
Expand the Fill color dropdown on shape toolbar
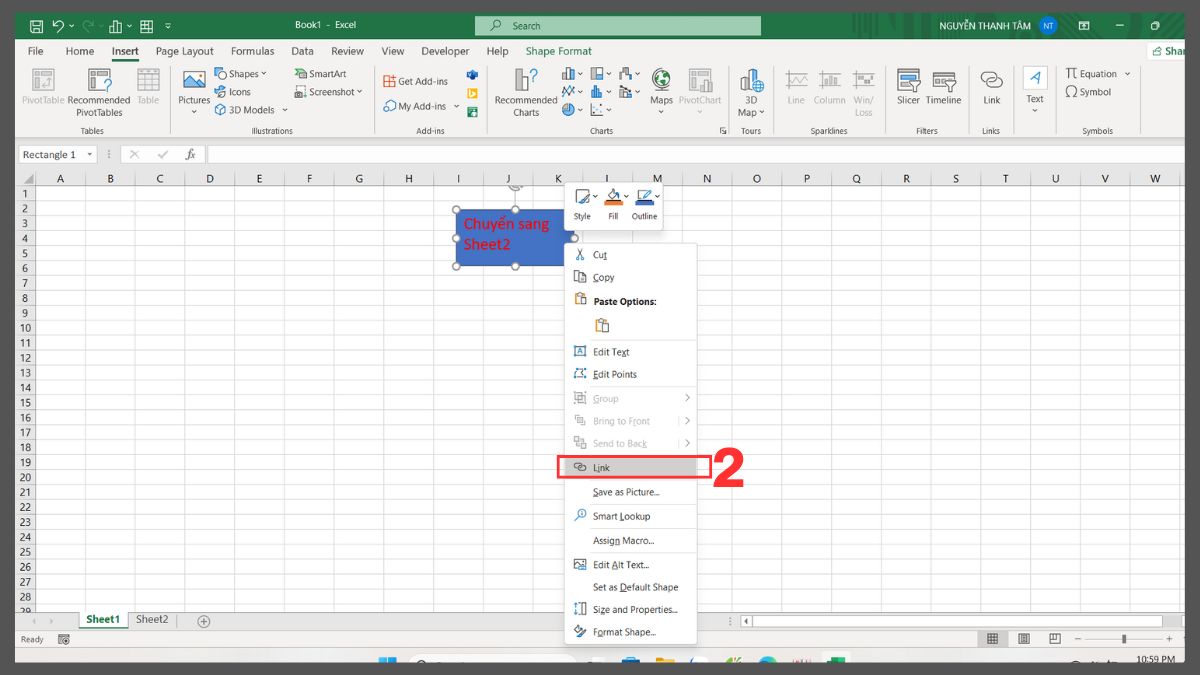[624, 196]
